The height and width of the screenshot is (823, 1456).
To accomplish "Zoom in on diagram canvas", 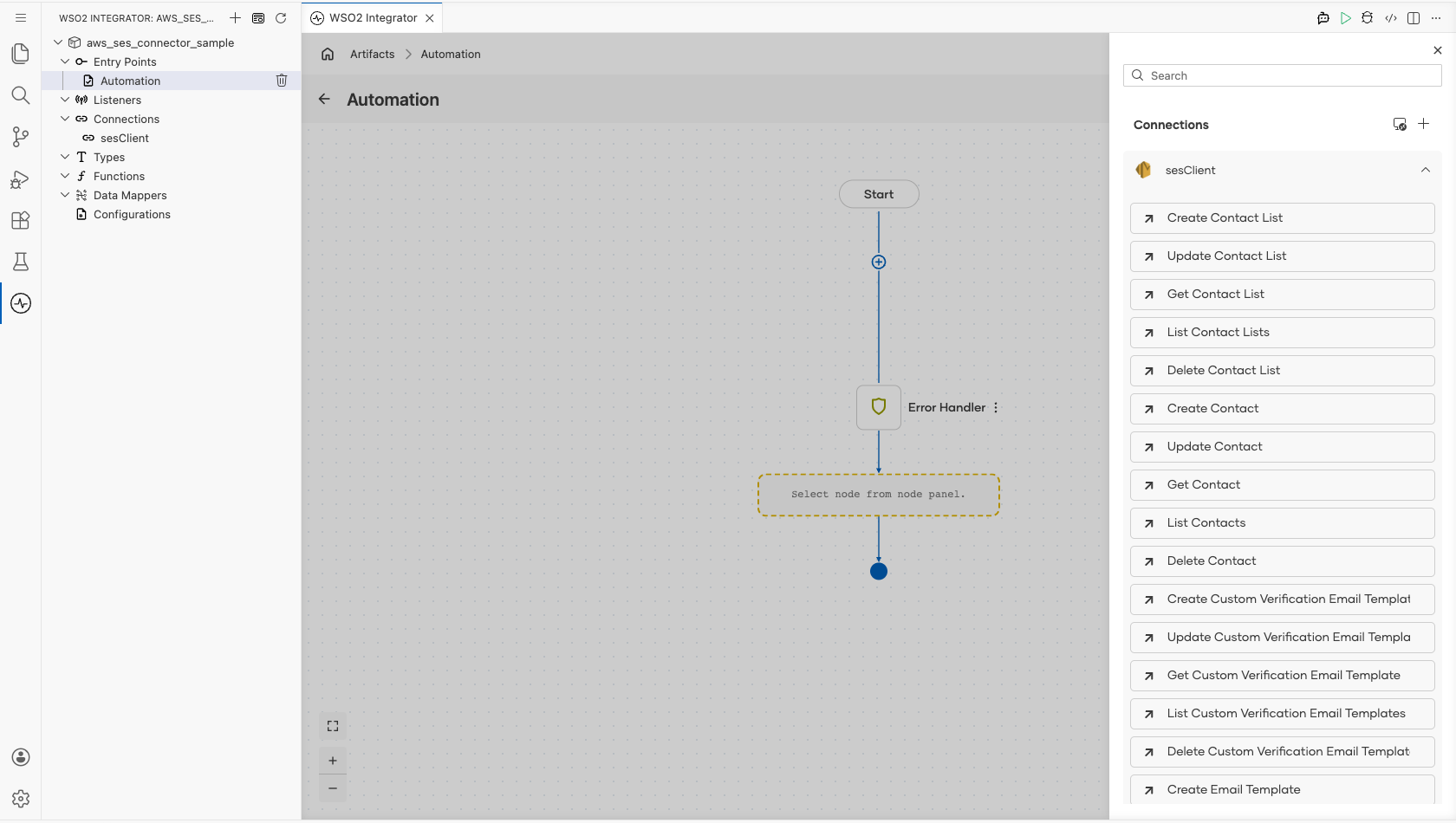I will tap(333, 761).
